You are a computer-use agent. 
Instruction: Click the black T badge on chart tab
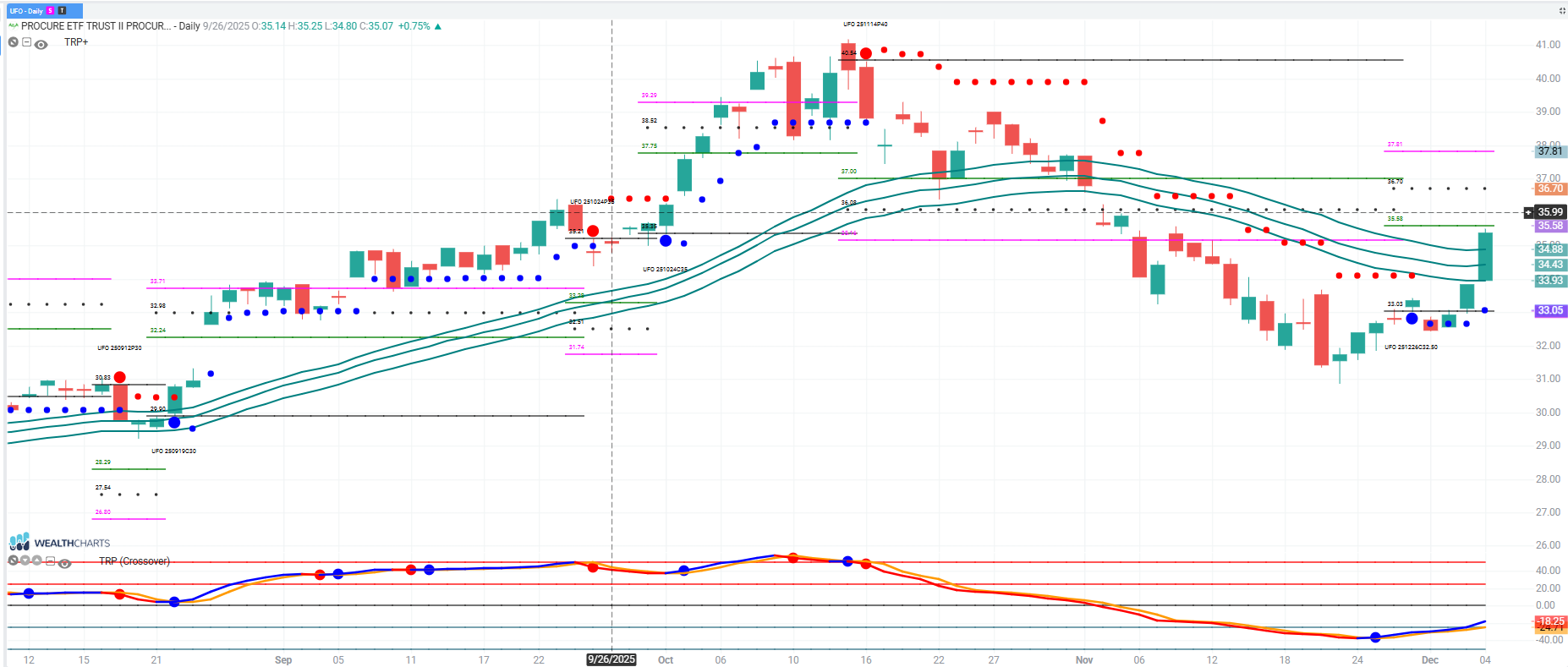62,11
